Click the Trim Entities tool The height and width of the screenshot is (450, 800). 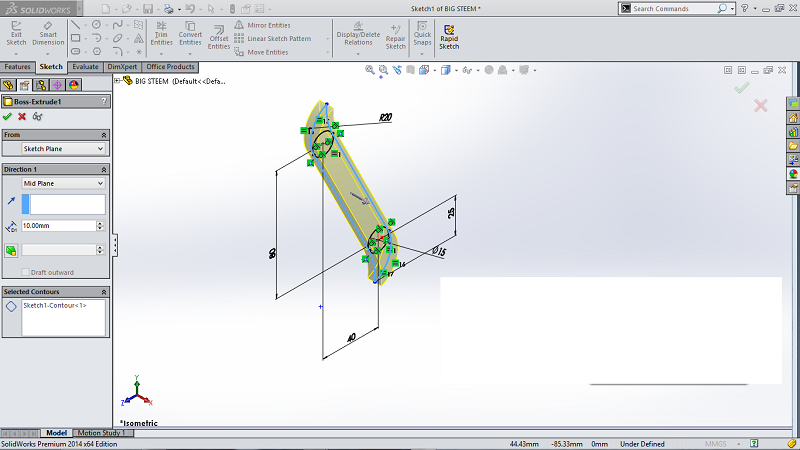click(161, 33)
